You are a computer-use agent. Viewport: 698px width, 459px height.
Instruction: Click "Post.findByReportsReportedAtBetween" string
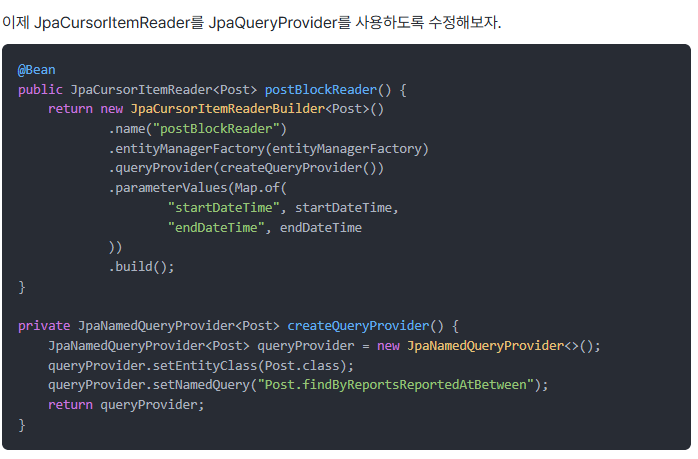(395, 385)
